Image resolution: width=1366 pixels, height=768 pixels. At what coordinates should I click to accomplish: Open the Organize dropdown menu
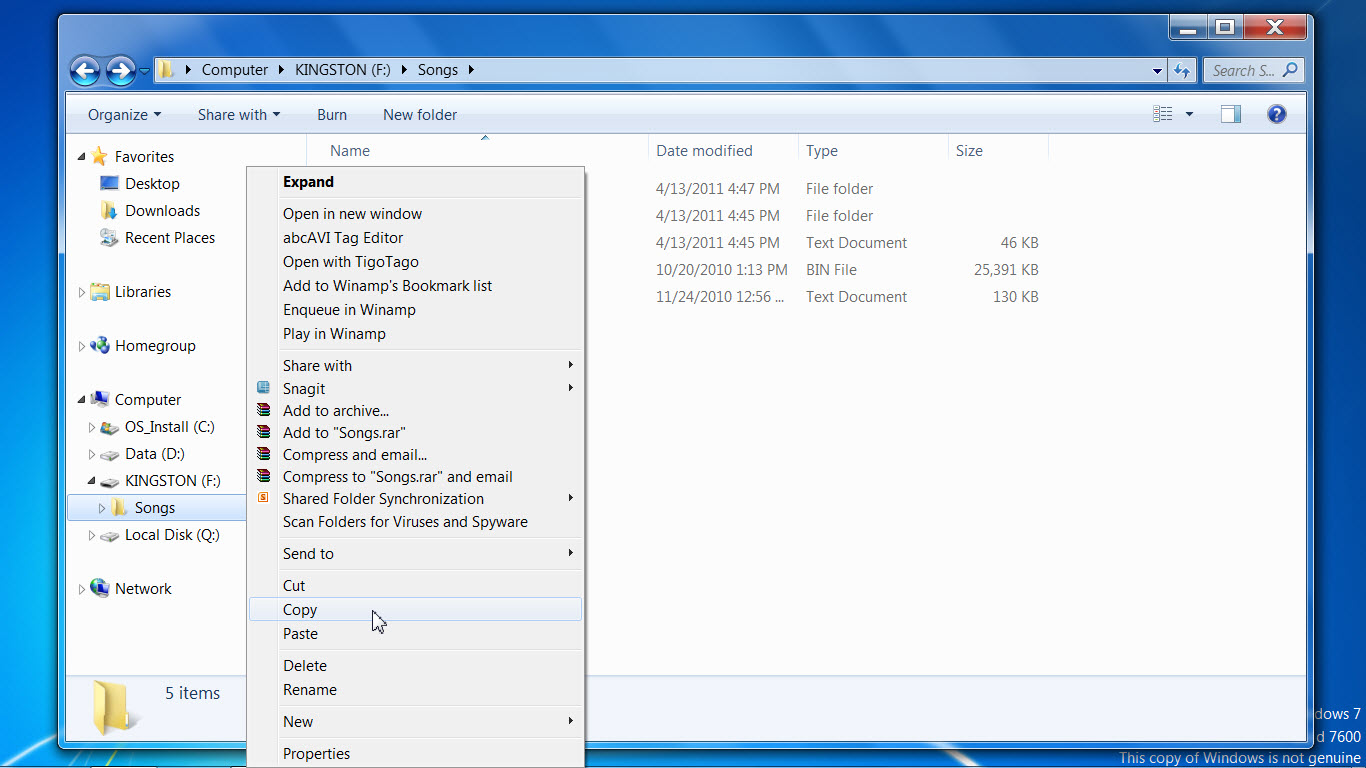(124, 115)
